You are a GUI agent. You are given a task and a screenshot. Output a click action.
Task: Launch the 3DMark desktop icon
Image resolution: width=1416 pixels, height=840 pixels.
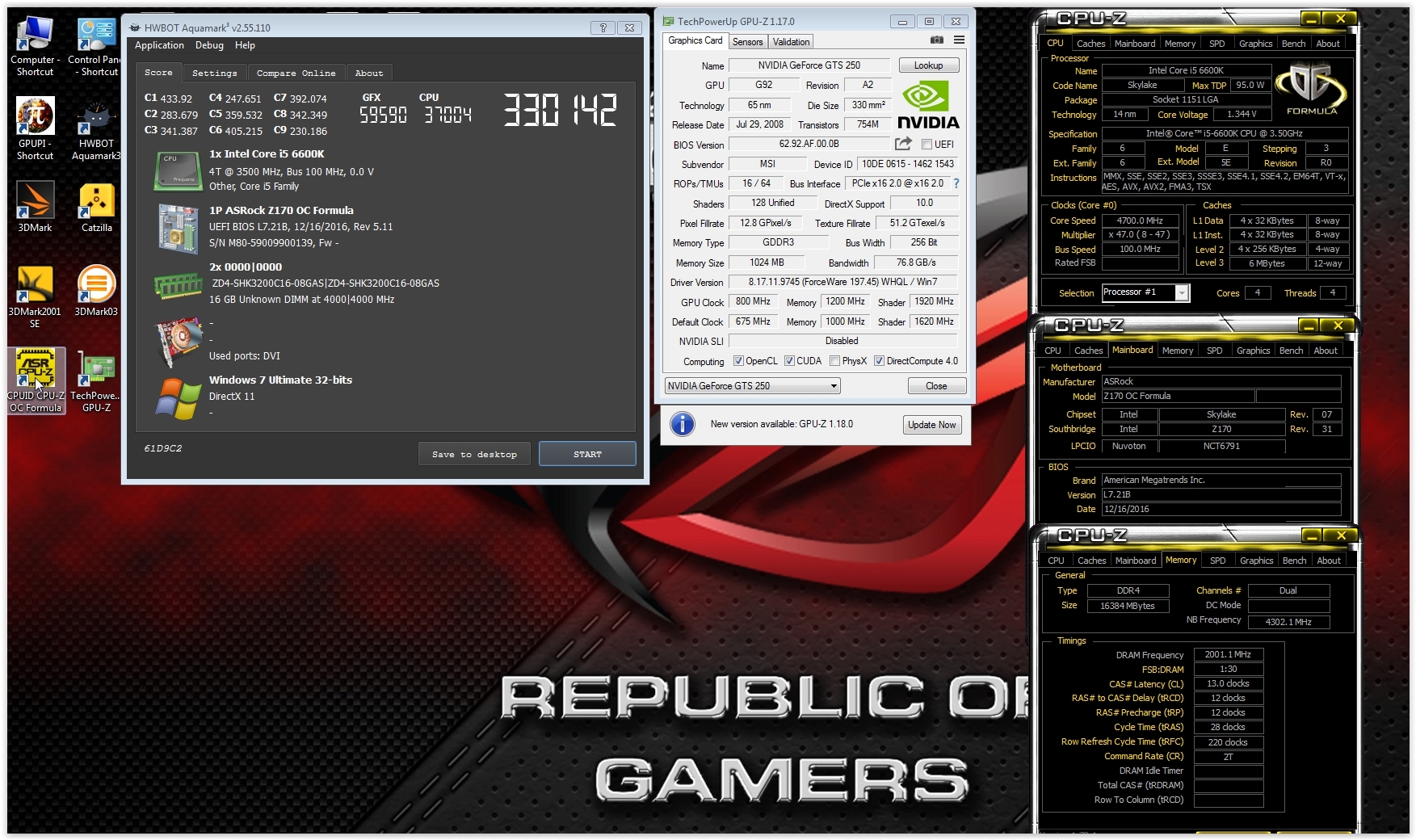click(x=35, y=207)
